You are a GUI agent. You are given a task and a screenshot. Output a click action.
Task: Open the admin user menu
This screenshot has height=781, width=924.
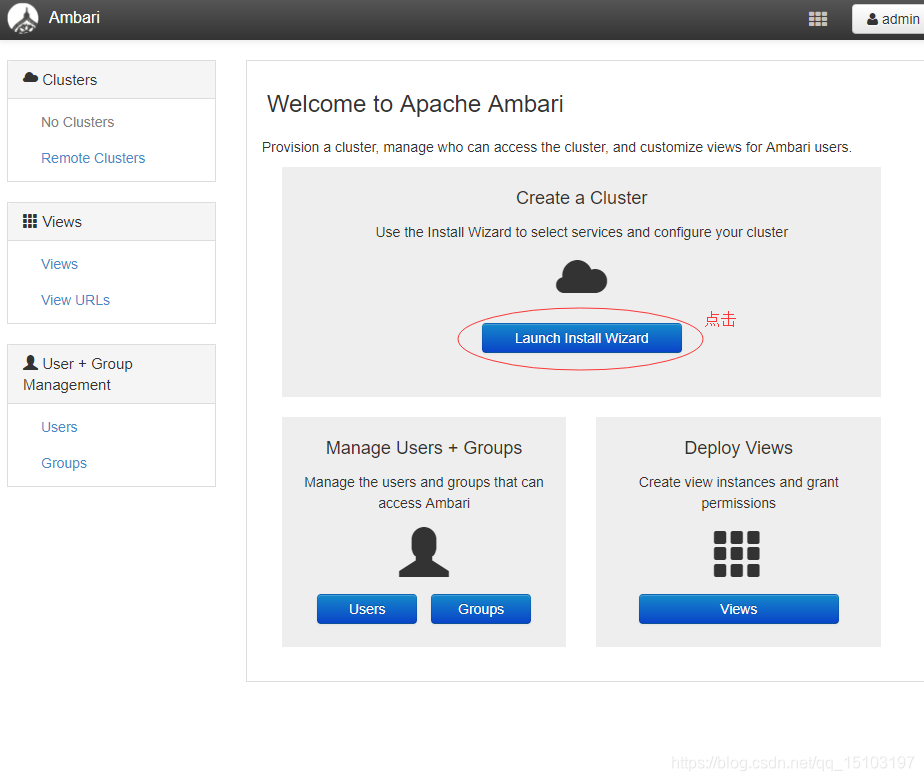point(889,19)
